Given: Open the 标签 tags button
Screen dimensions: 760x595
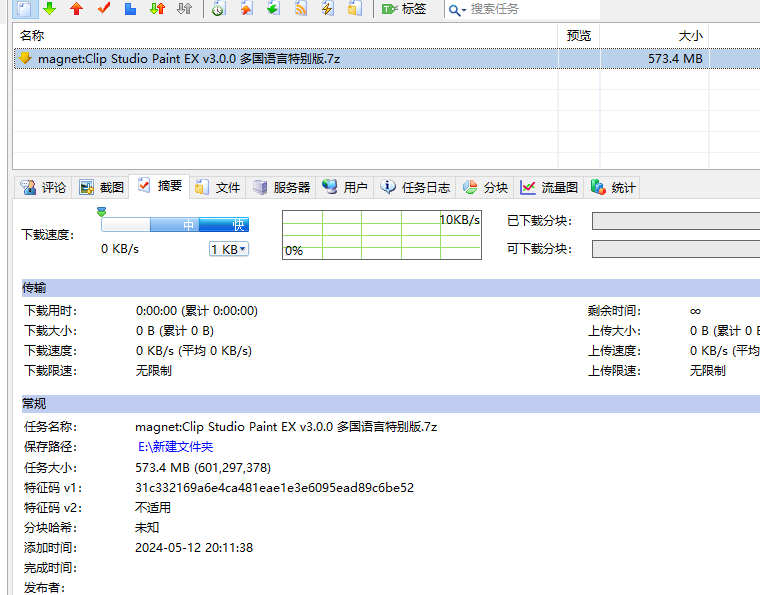Looking at the screenshot, I should point(404,9).
